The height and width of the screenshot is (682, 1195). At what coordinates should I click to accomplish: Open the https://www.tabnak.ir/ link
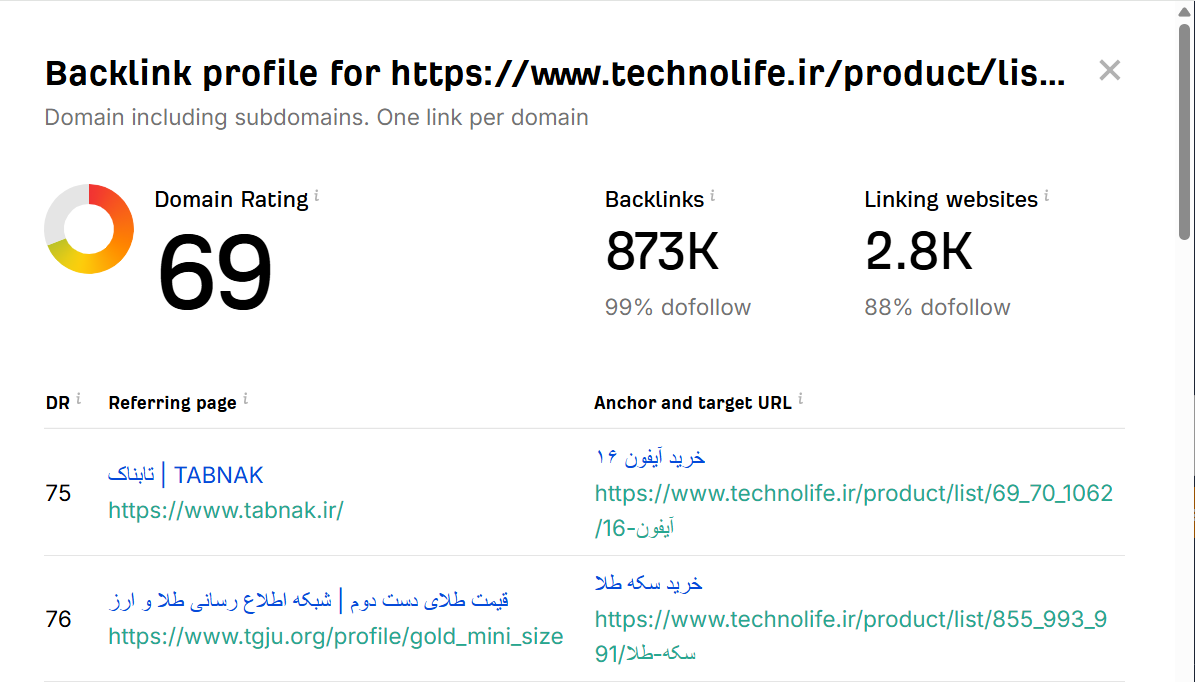point(226,510)
